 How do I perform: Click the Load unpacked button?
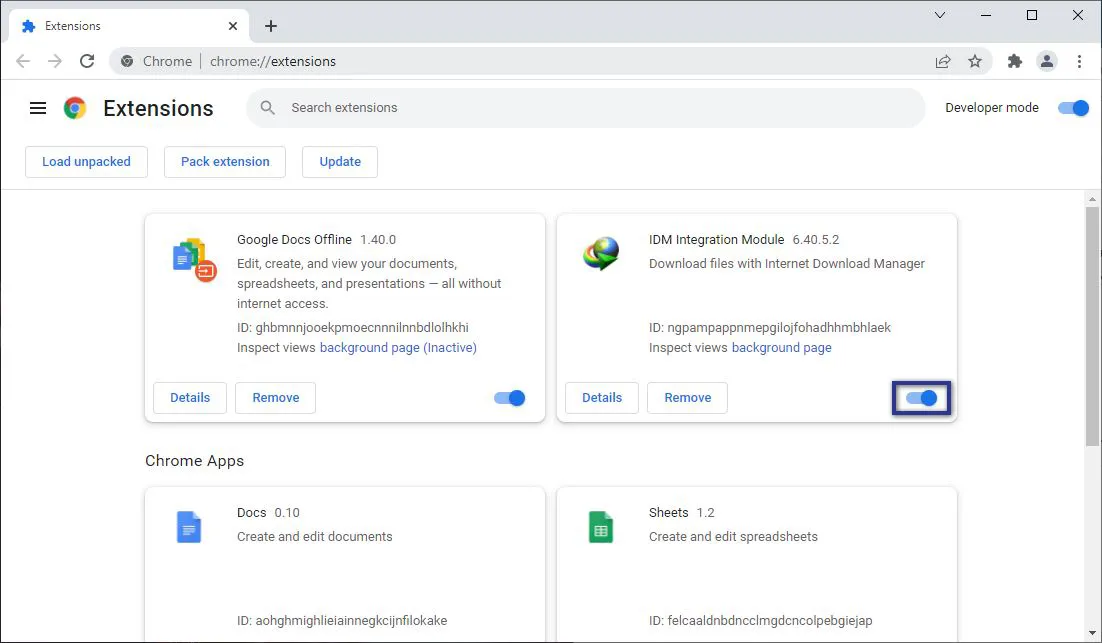pos(86,161)
